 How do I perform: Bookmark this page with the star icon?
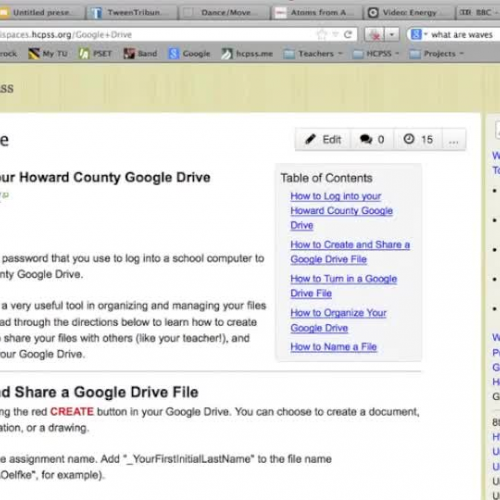click(x=322, y=34)
